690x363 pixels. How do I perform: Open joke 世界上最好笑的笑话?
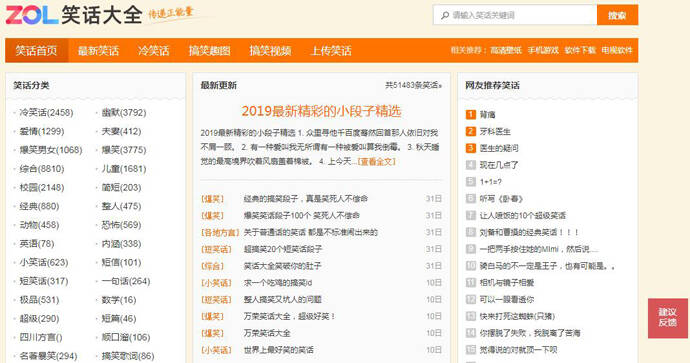[279, 350]
